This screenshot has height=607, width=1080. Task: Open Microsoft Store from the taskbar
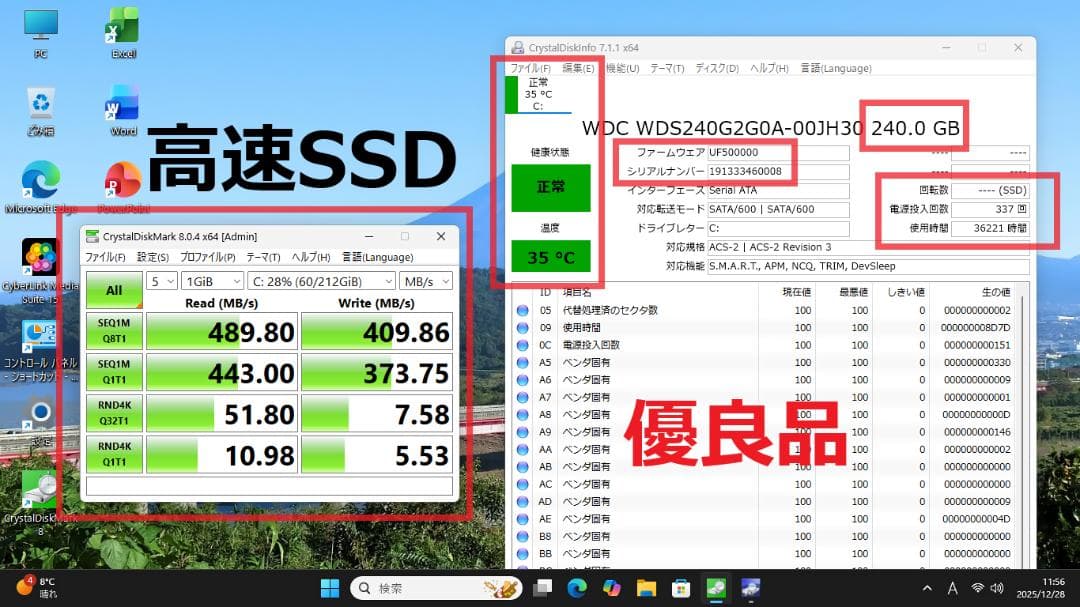point(680,588)
